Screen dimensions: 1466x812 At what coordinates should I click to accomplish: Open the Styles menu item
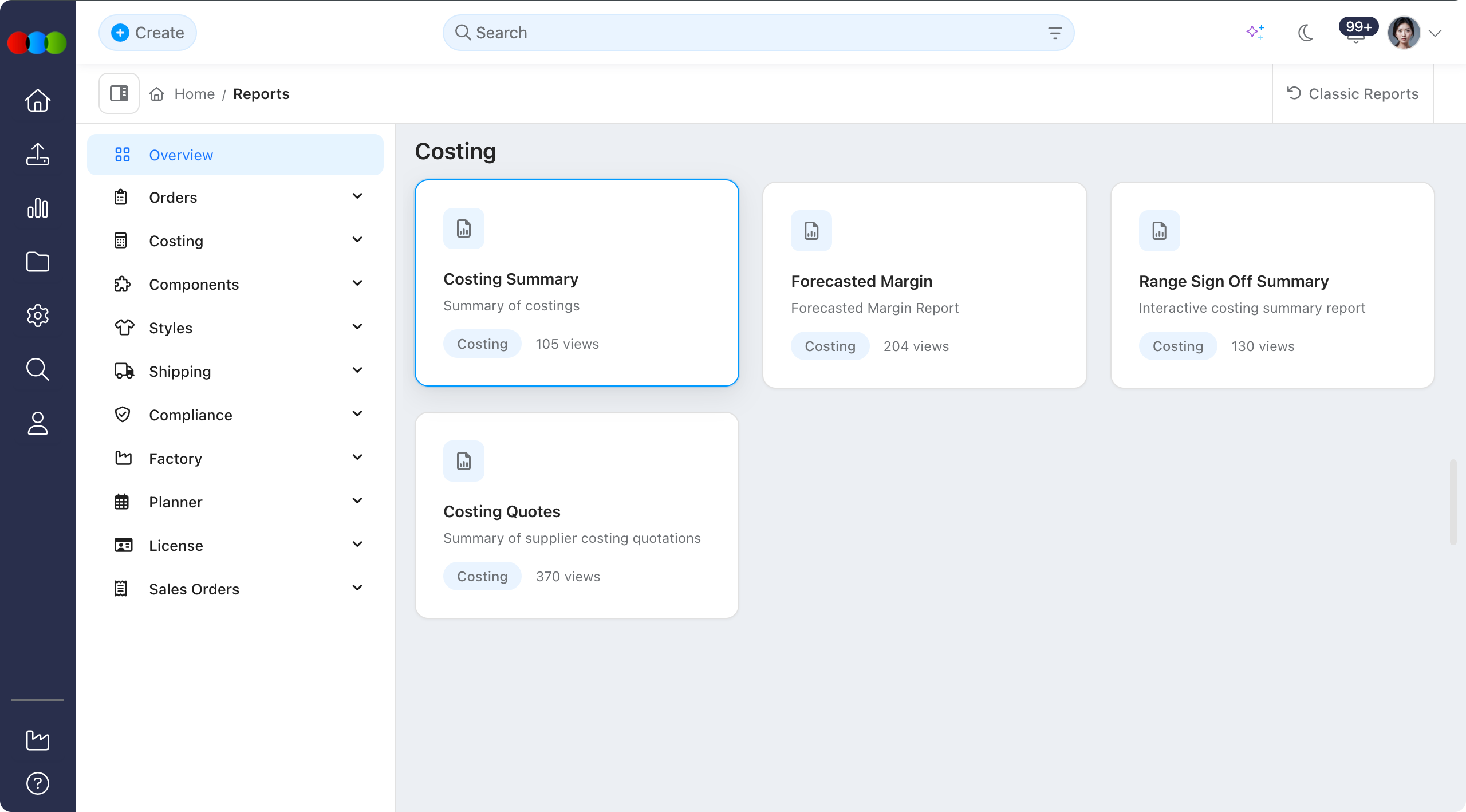(x=235, y=328)
